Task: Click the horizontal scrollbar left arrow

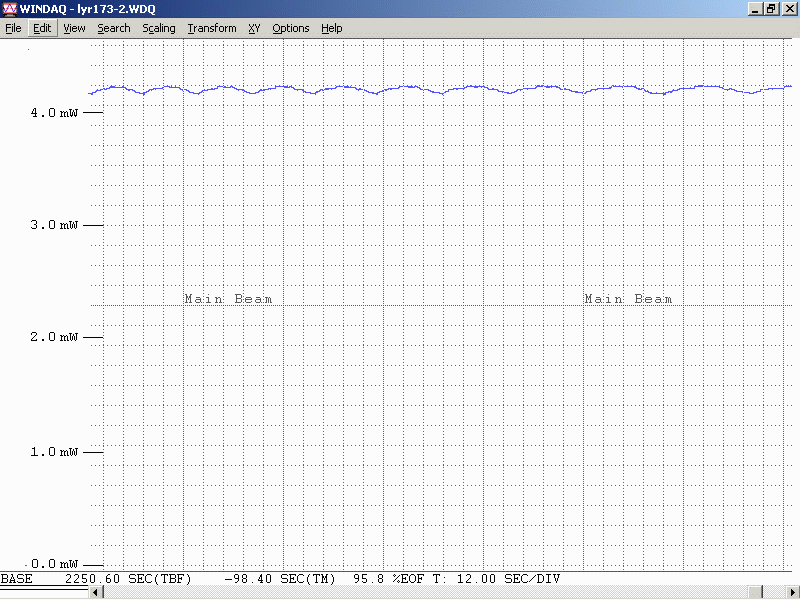Action: click(96, 593)
